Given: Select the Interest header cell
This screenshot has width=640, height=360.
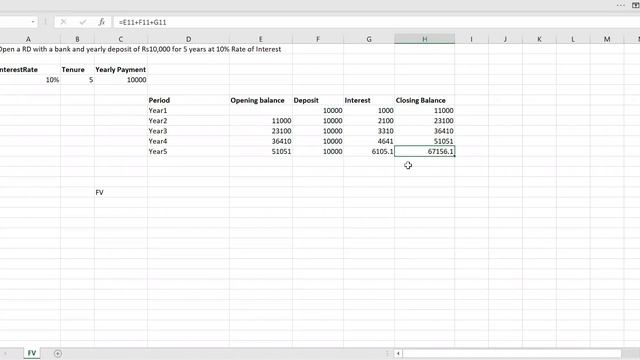Looking at the screenshot, I should (x=369, y=100).
